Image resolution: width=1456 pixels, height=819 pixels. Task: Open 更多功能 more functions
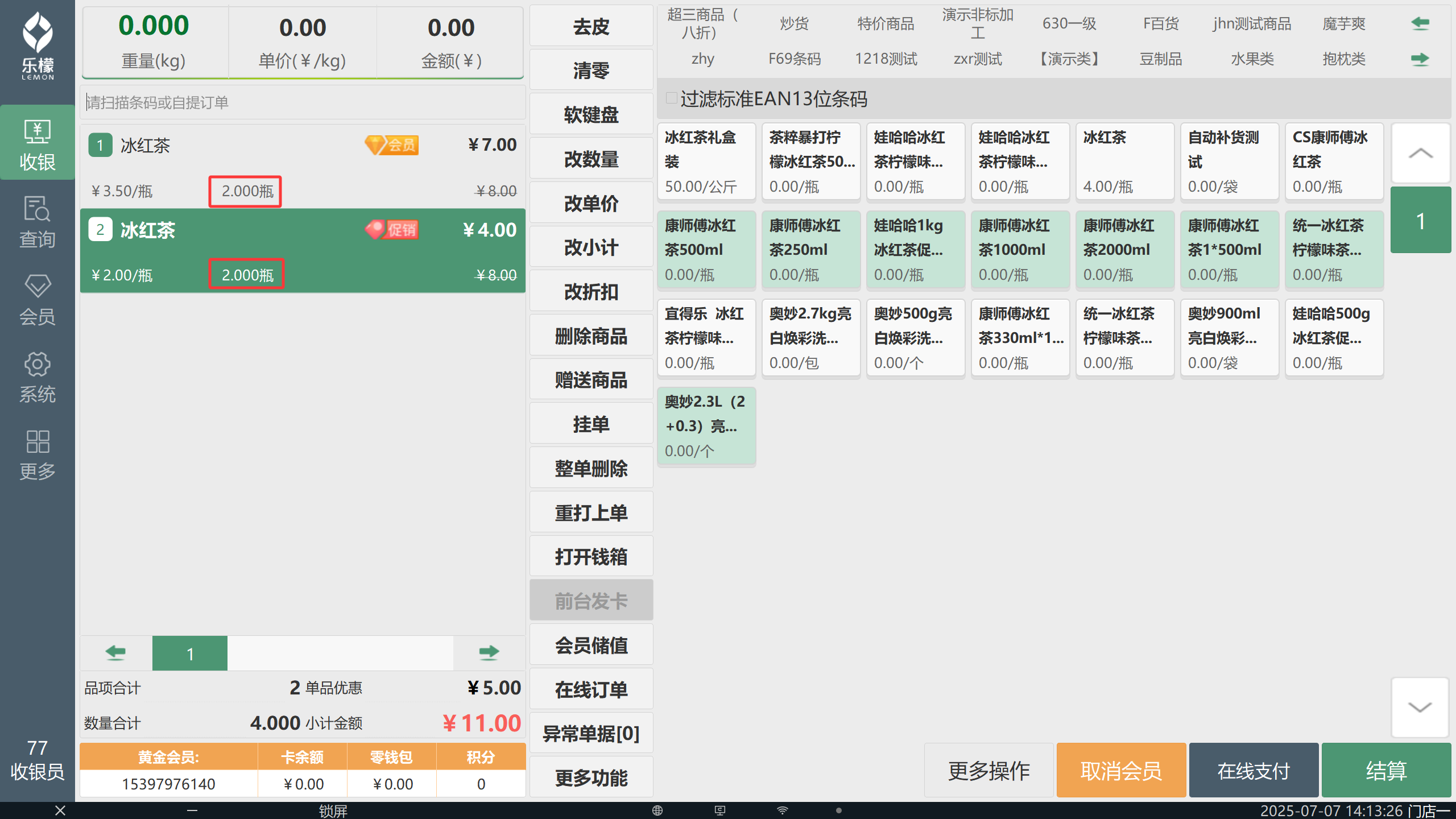tap(591, 777)
